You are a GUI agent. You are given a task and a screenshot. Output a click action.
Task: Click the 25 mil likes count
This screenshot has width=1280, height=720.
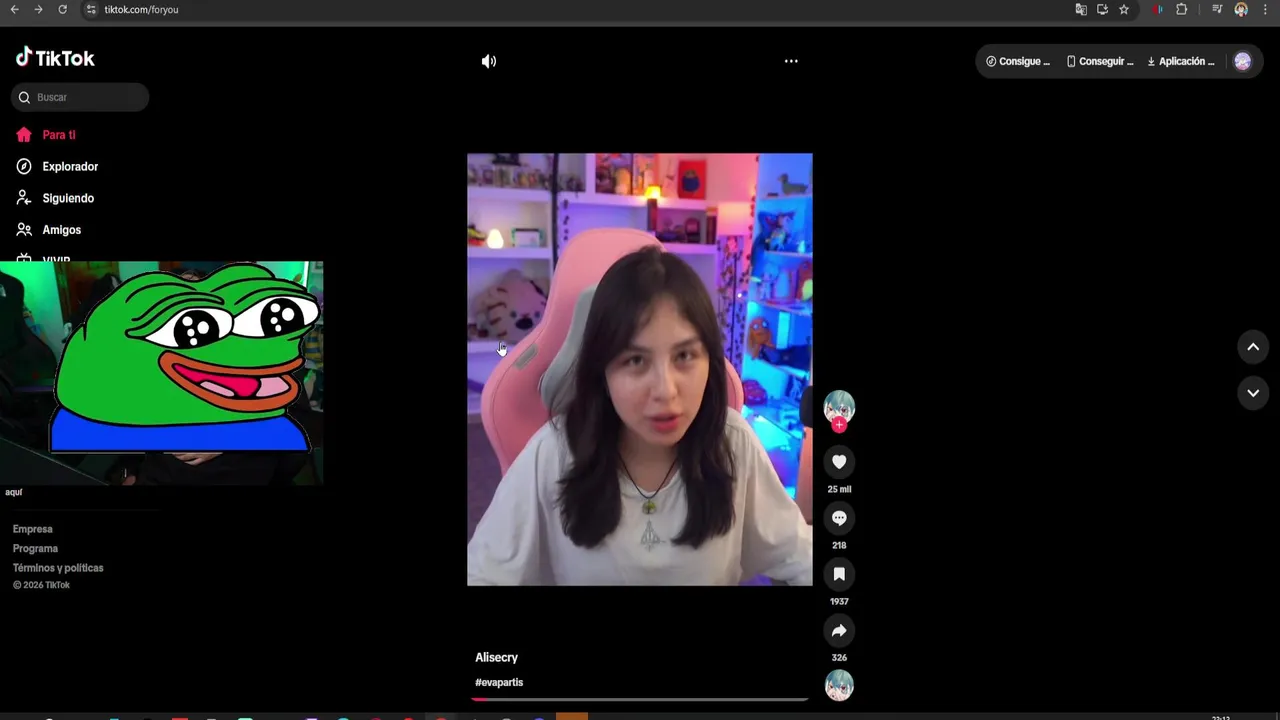point(839,489)
